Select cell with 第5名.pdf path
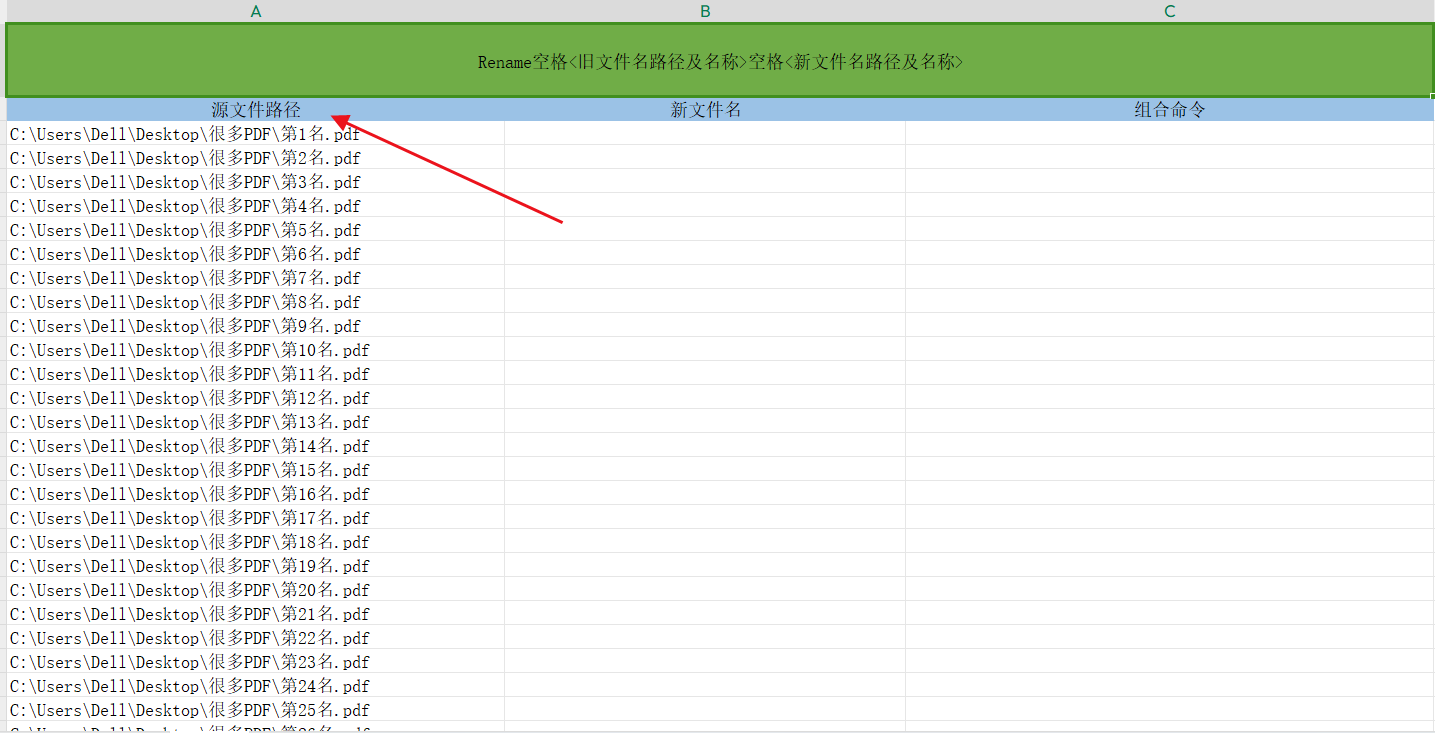The width and height of the screenshot is (1435, 733). tap(256, 229)
